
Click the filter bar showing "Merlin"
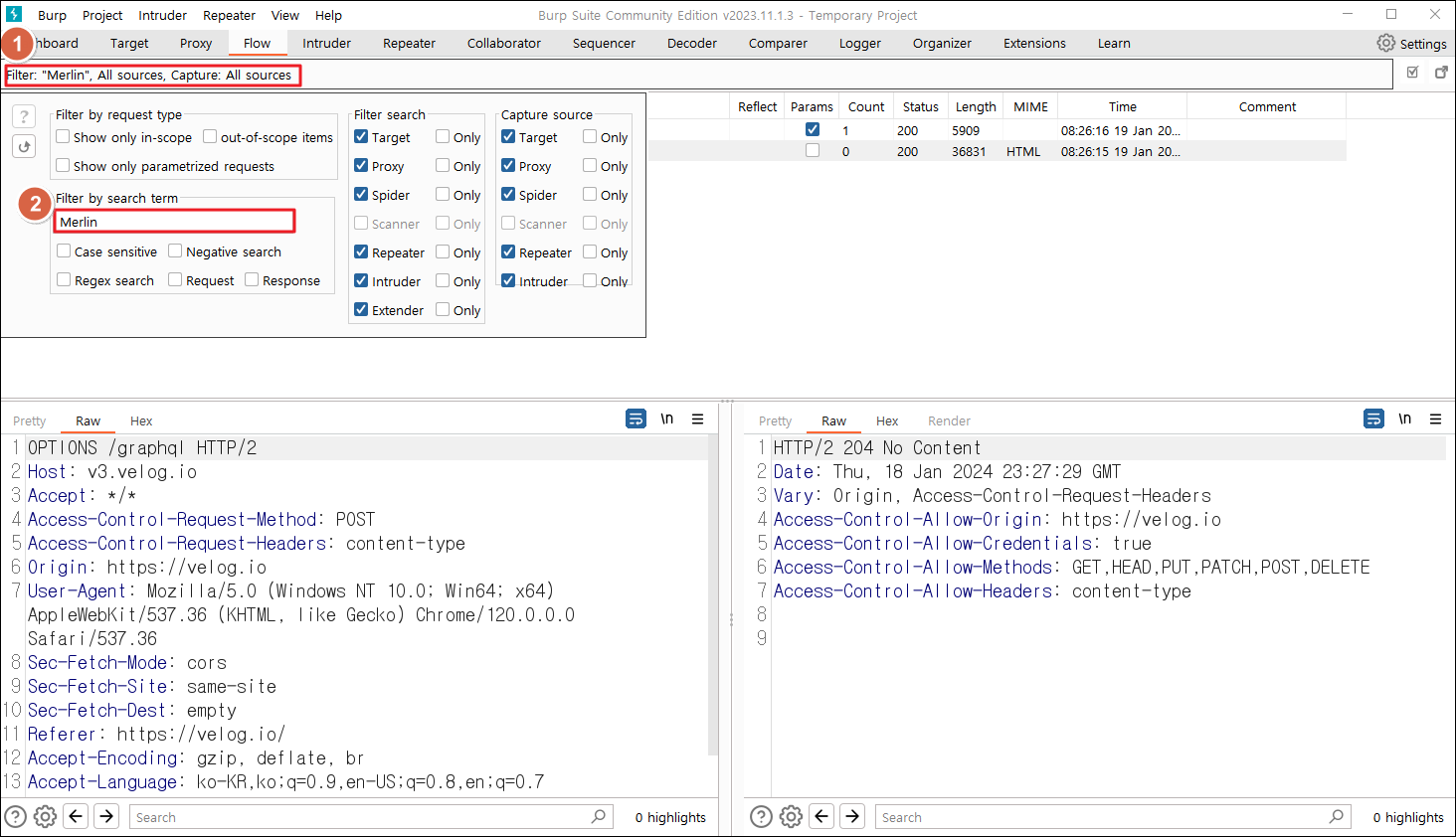click(698, 75)
